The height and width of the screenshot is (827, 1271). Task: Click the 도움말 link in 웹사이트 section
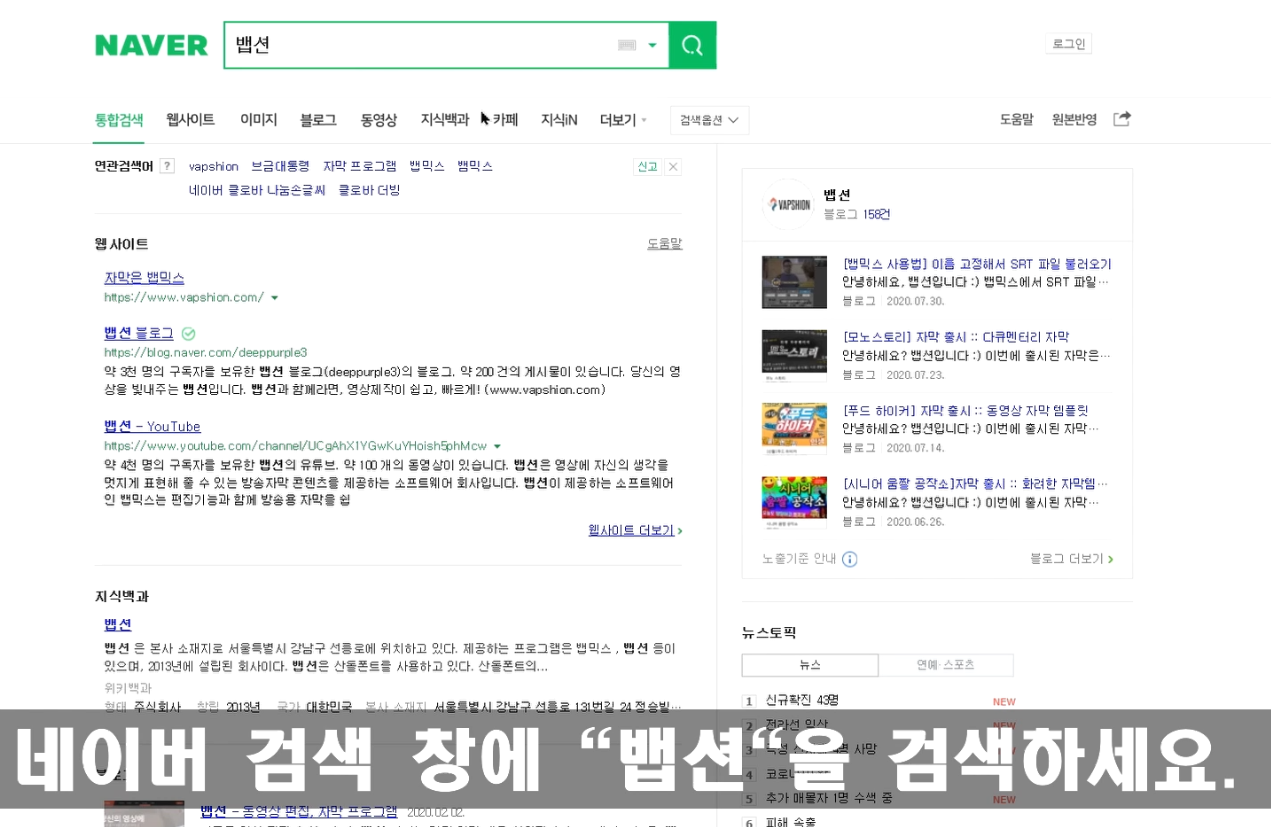[x=664, y=243]
